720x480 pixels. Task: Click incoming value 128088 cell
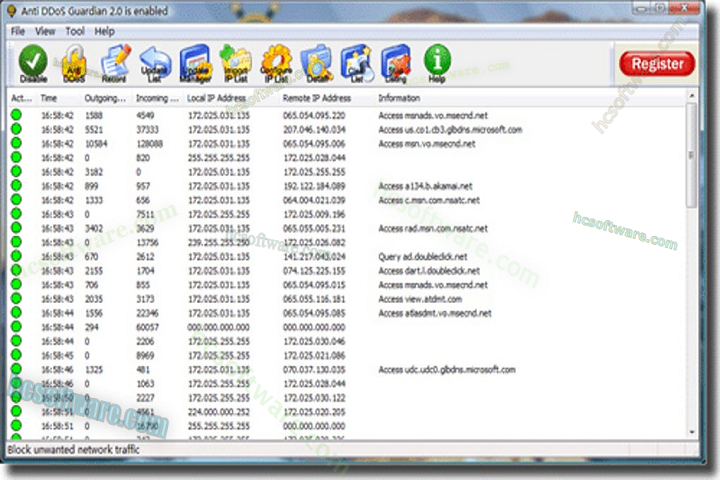click(x=149, y=144)
